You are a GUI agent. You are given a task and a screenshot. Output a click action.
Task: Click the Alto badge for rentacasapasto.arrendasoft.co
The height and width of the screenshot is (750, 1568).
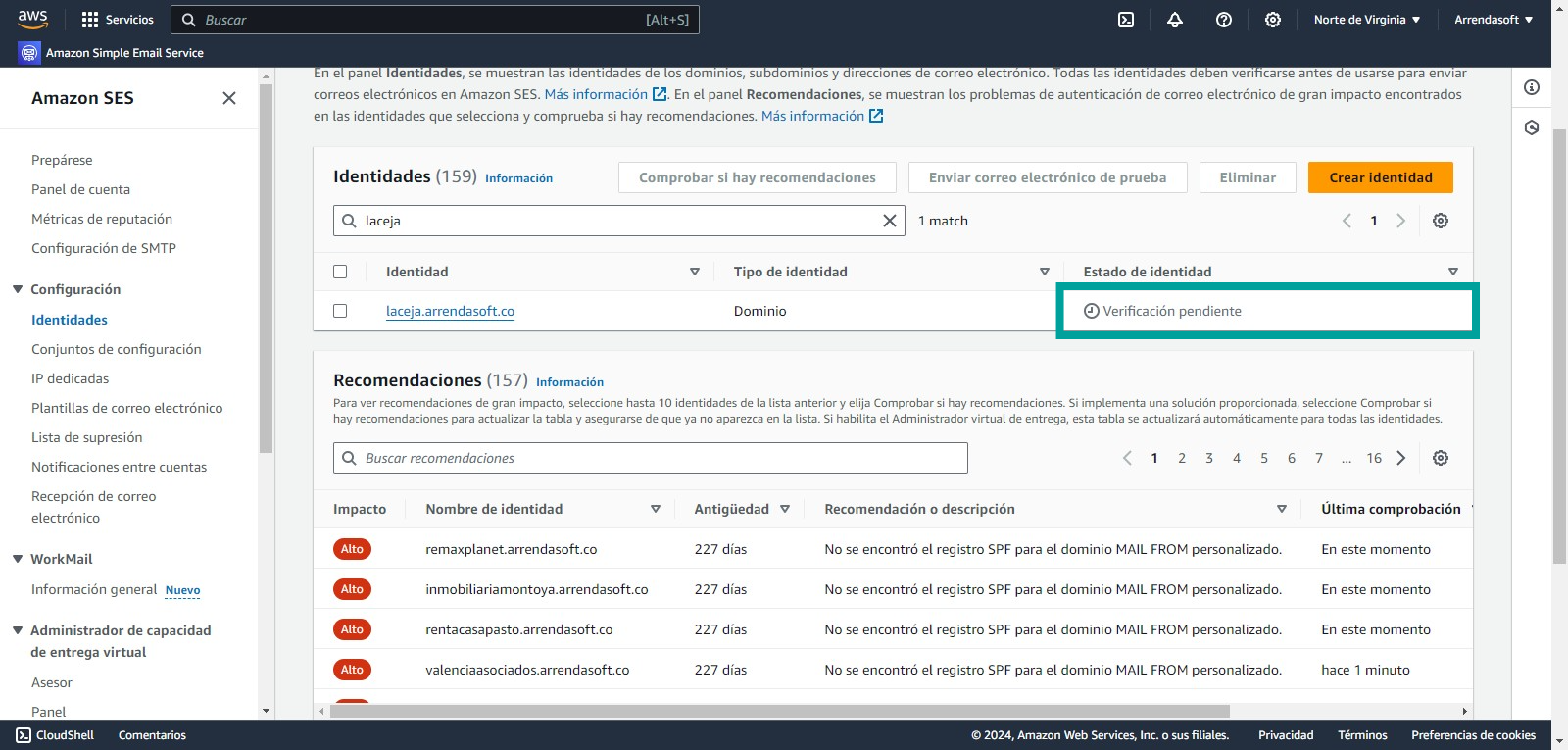(352, 629)
